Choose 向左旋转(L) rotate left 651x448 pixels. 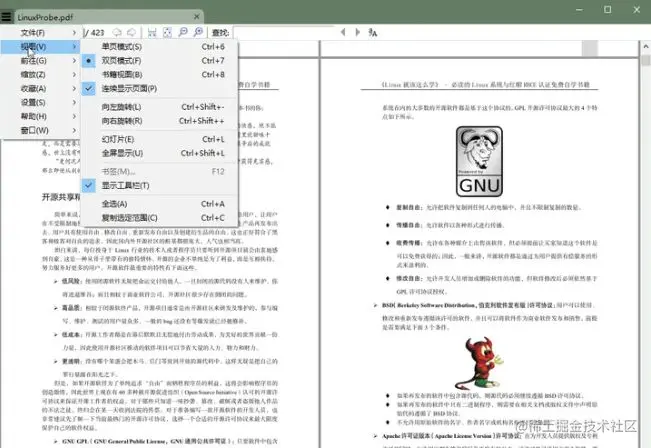(160, 107)
